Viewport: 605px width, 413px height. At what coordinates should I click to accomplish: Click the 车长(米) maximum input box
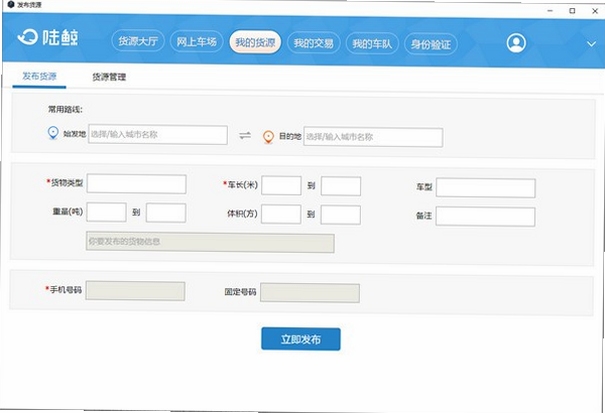click(341, 186)
